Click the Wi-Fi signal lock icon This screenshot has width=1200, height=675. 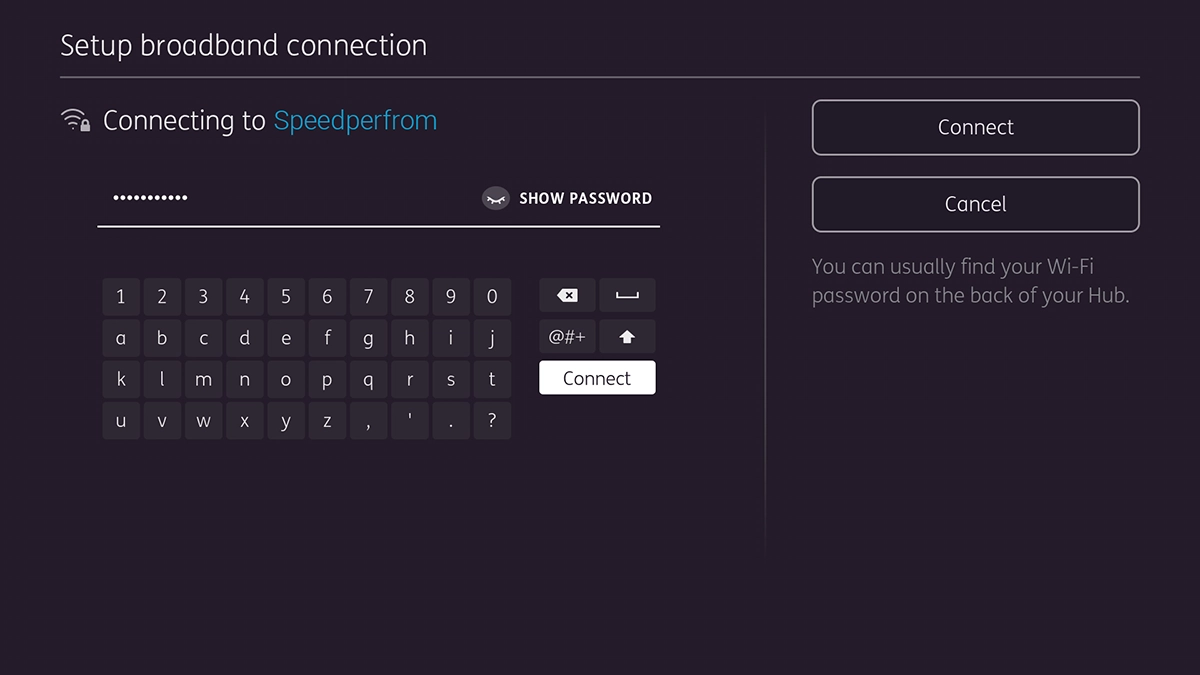75,119
